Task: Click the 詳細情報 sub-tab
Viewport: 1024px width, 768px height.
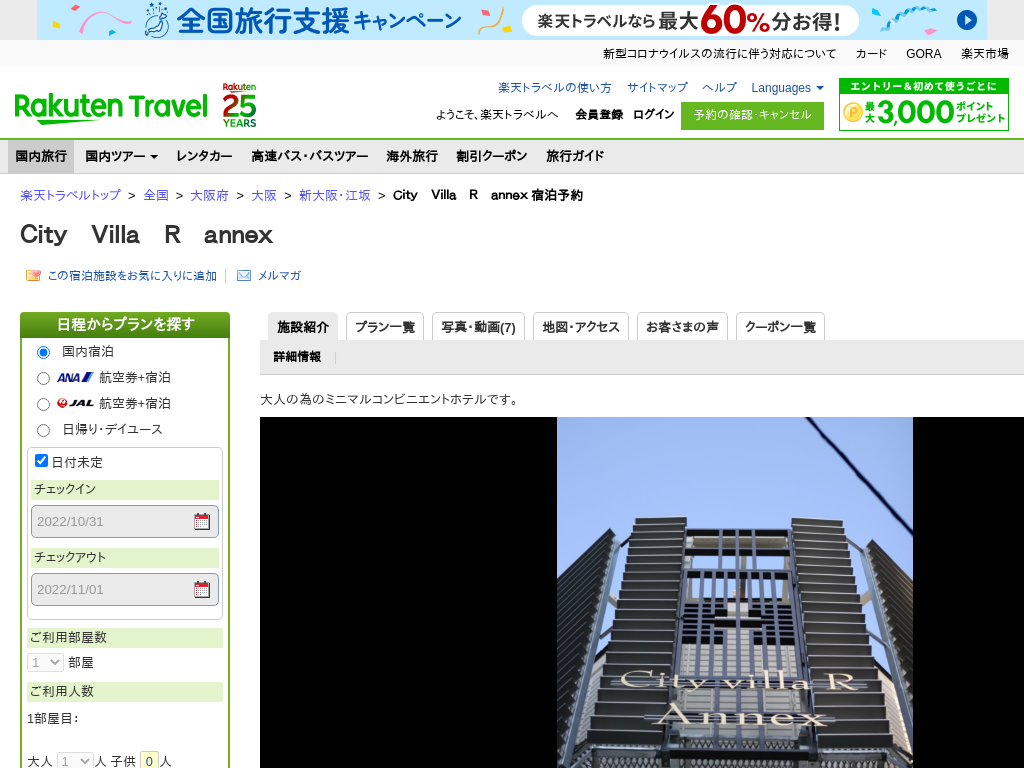Action: point(297,357)
